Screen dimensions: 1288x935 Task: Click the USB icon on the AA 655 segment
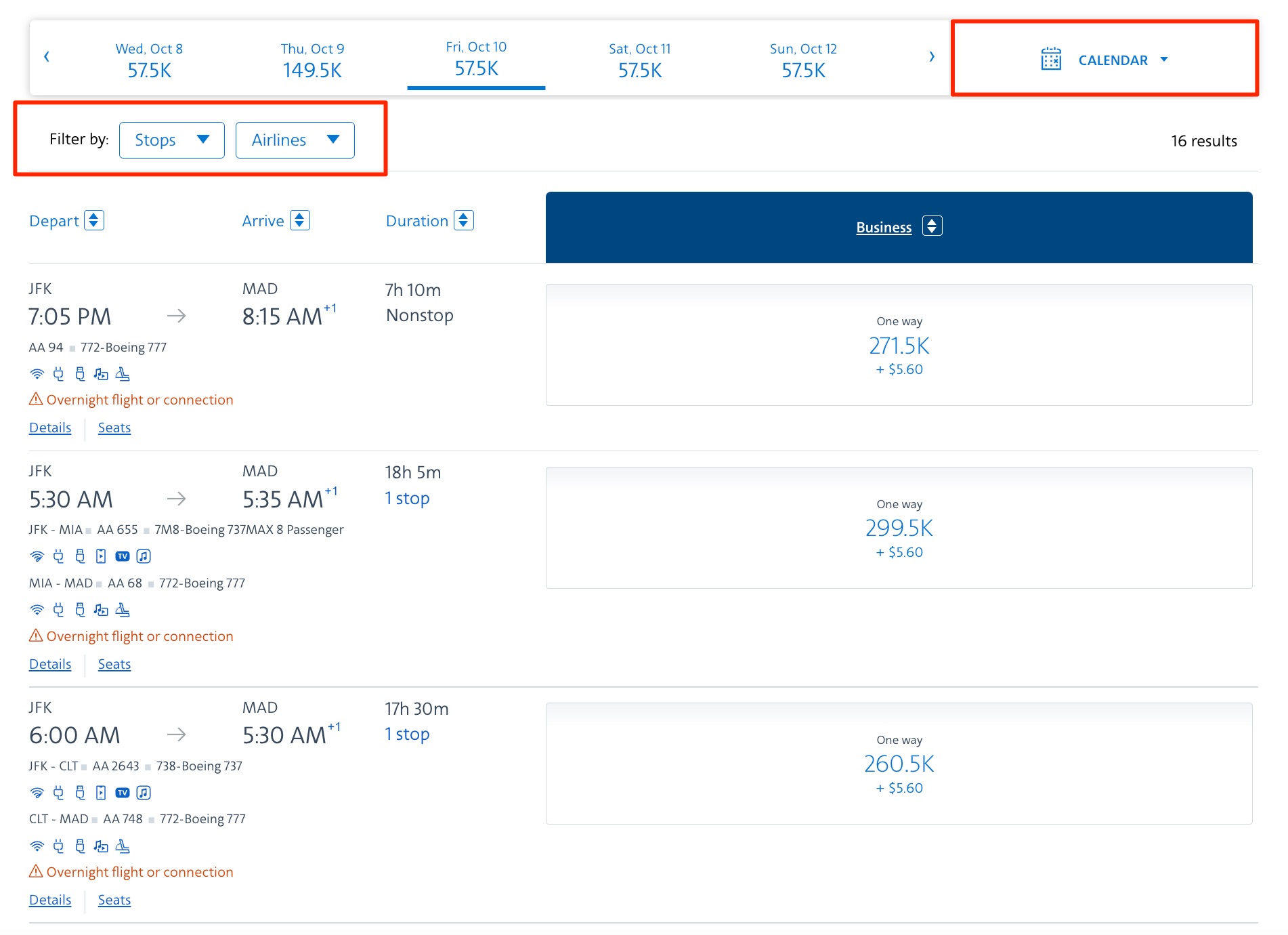pos(80,556)
